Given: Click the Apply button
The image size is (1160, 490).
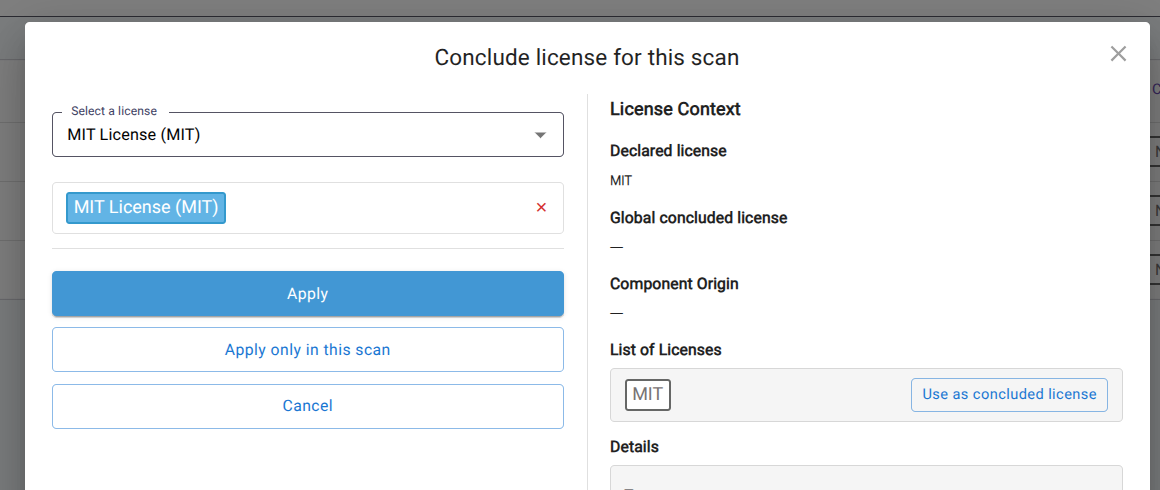Looking at the screenshot, I should [x=308, y=294].
